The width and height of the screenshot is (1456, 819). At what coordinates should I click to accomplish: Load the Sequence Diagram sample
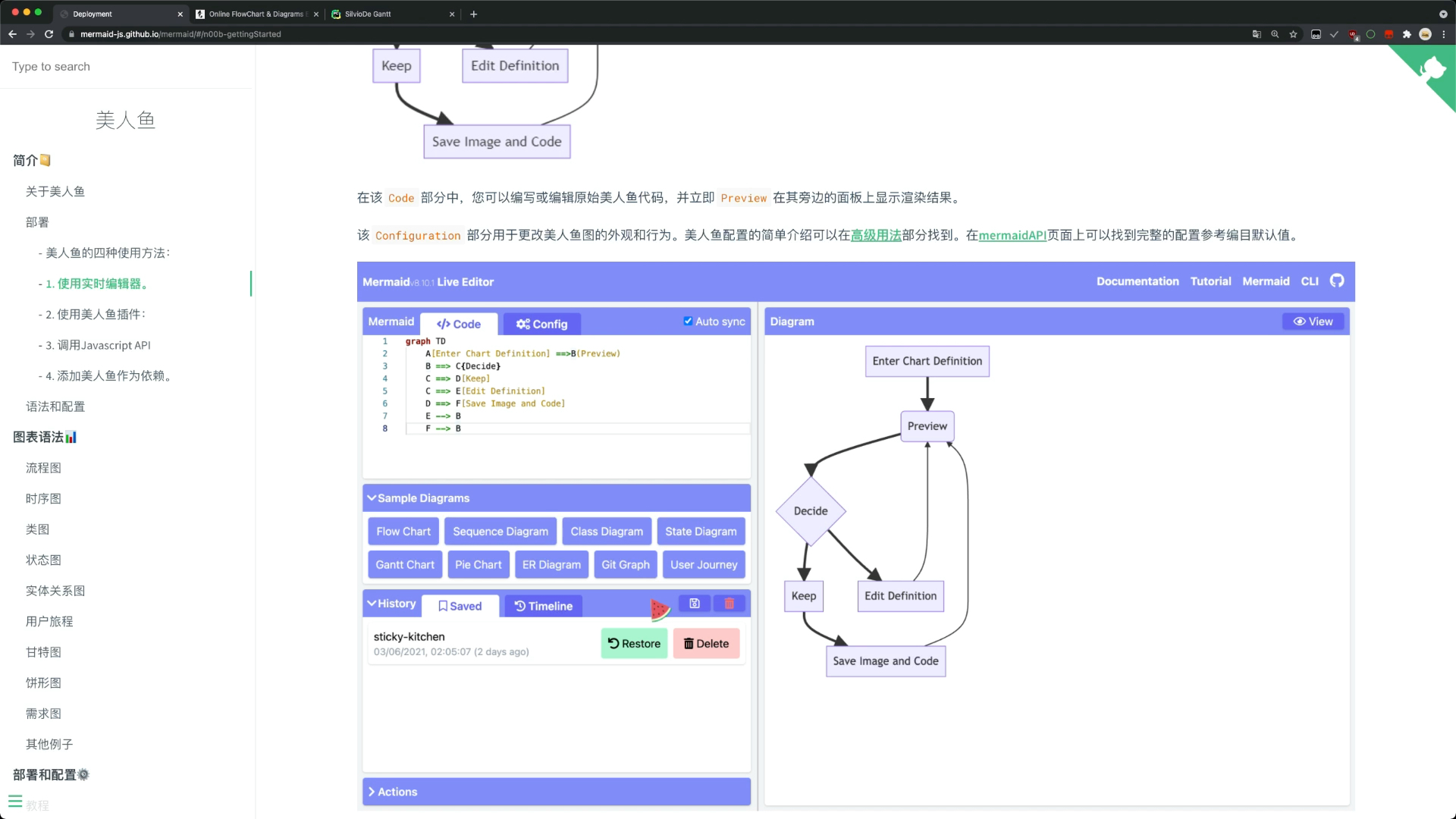pyautogui.click(x=500, y=532)
